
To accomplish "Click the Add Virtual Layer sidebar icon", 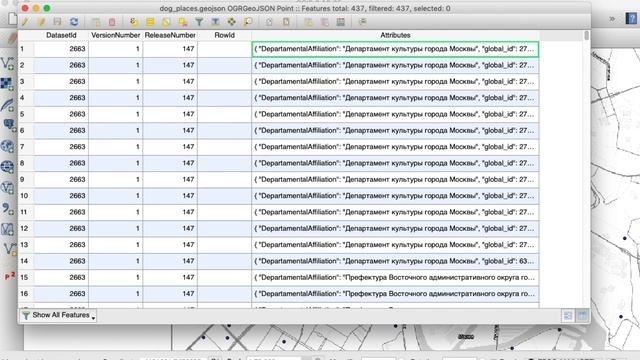I will 7,229.
